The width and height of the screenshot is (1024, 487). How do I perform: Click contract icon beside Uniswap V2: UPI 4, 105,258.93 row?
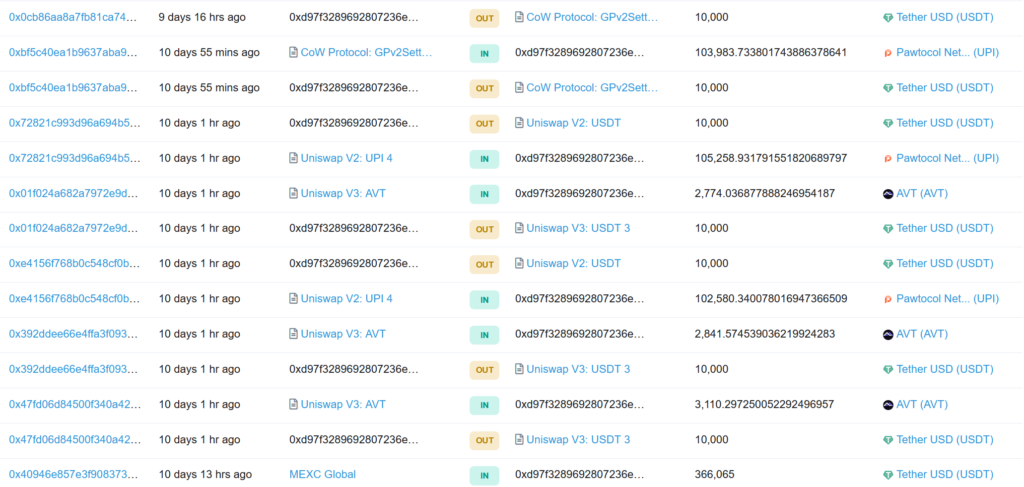pos(293,158)
